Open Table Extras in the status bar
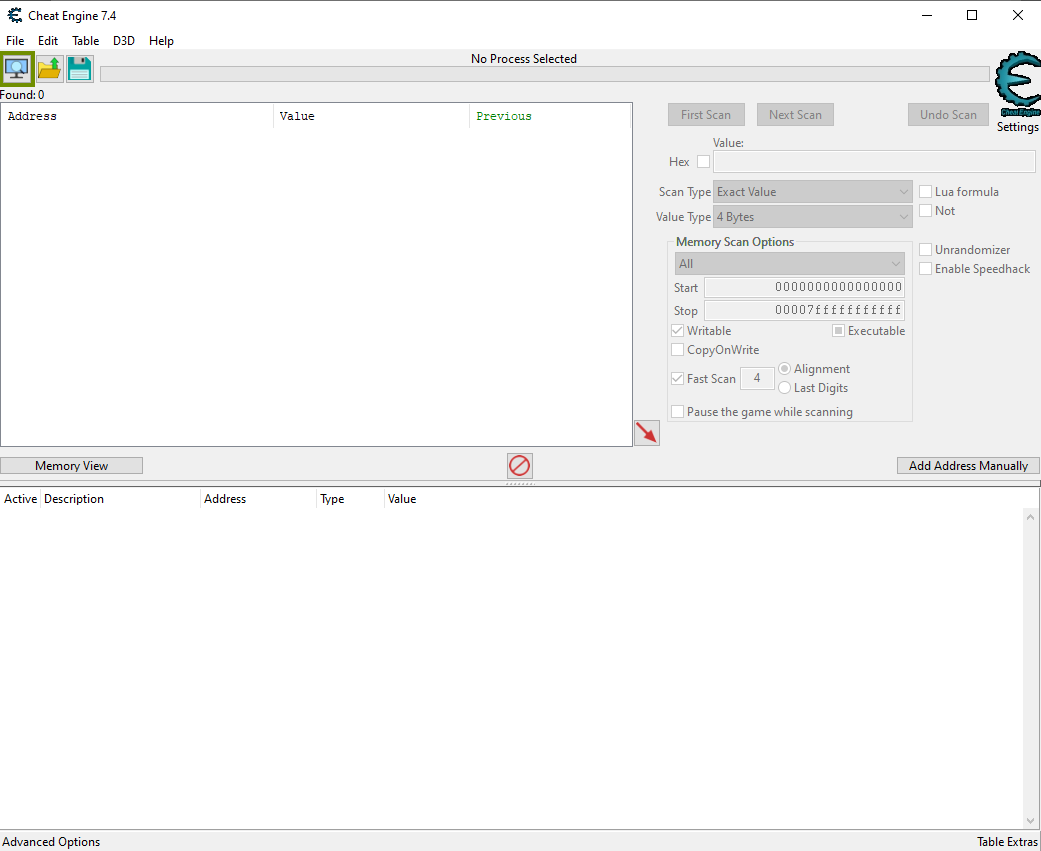Viewport: 1041px width, 851px height. pos(1007,842)
